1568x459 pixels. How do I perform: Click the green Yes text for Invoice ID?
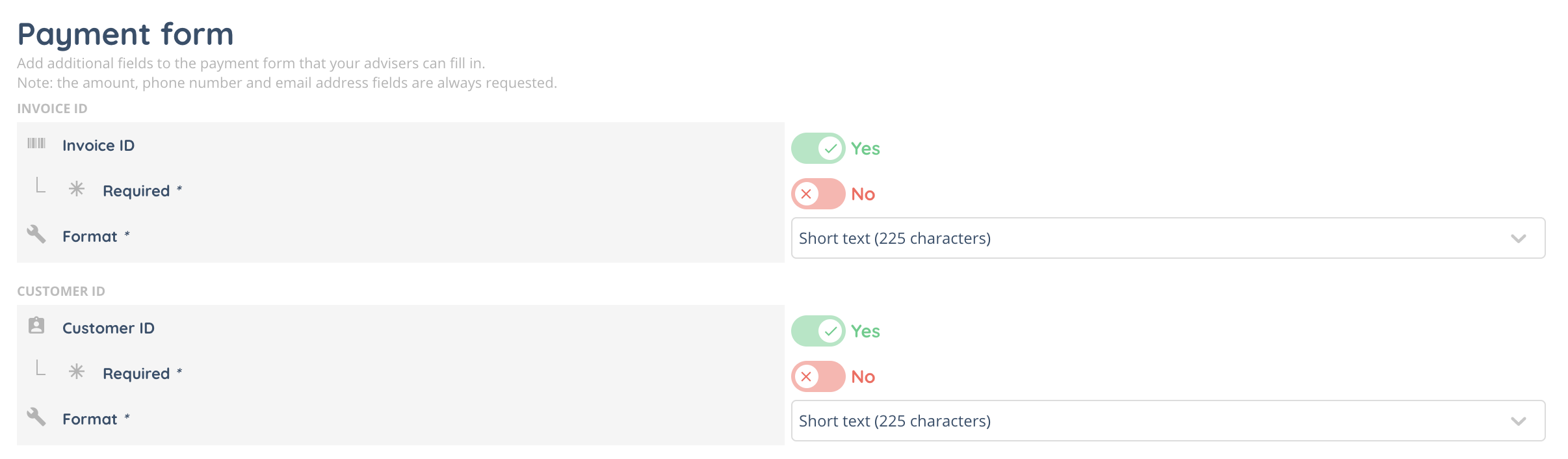coord(865,149)
